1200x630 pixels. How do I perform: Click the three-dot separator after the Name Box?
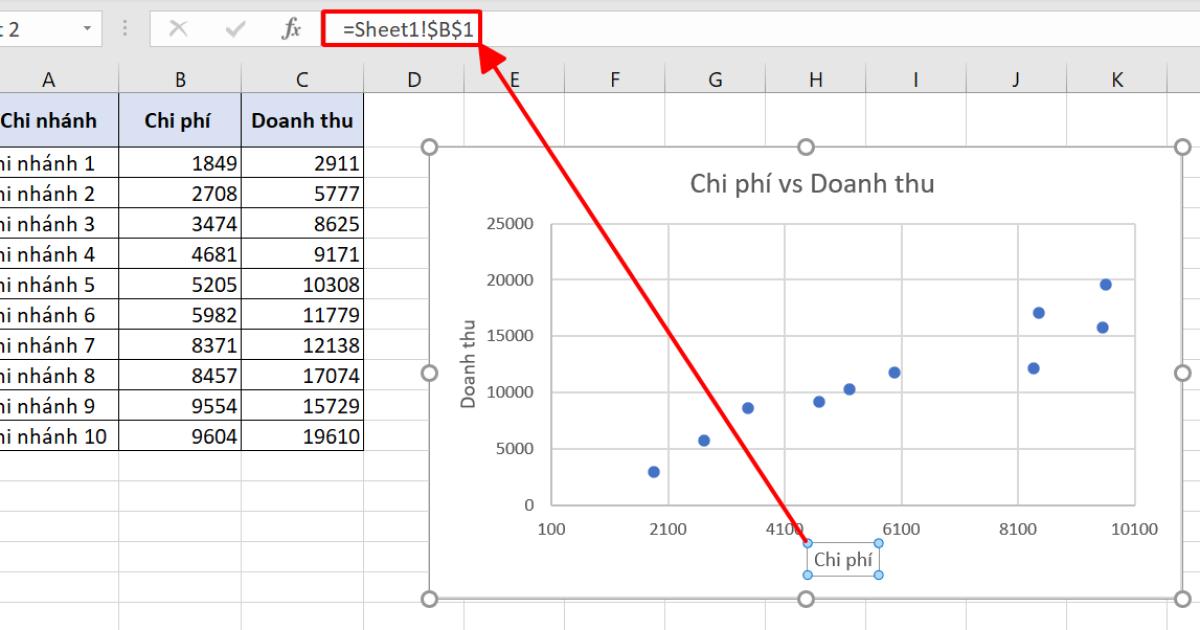[x=123, y=29]
